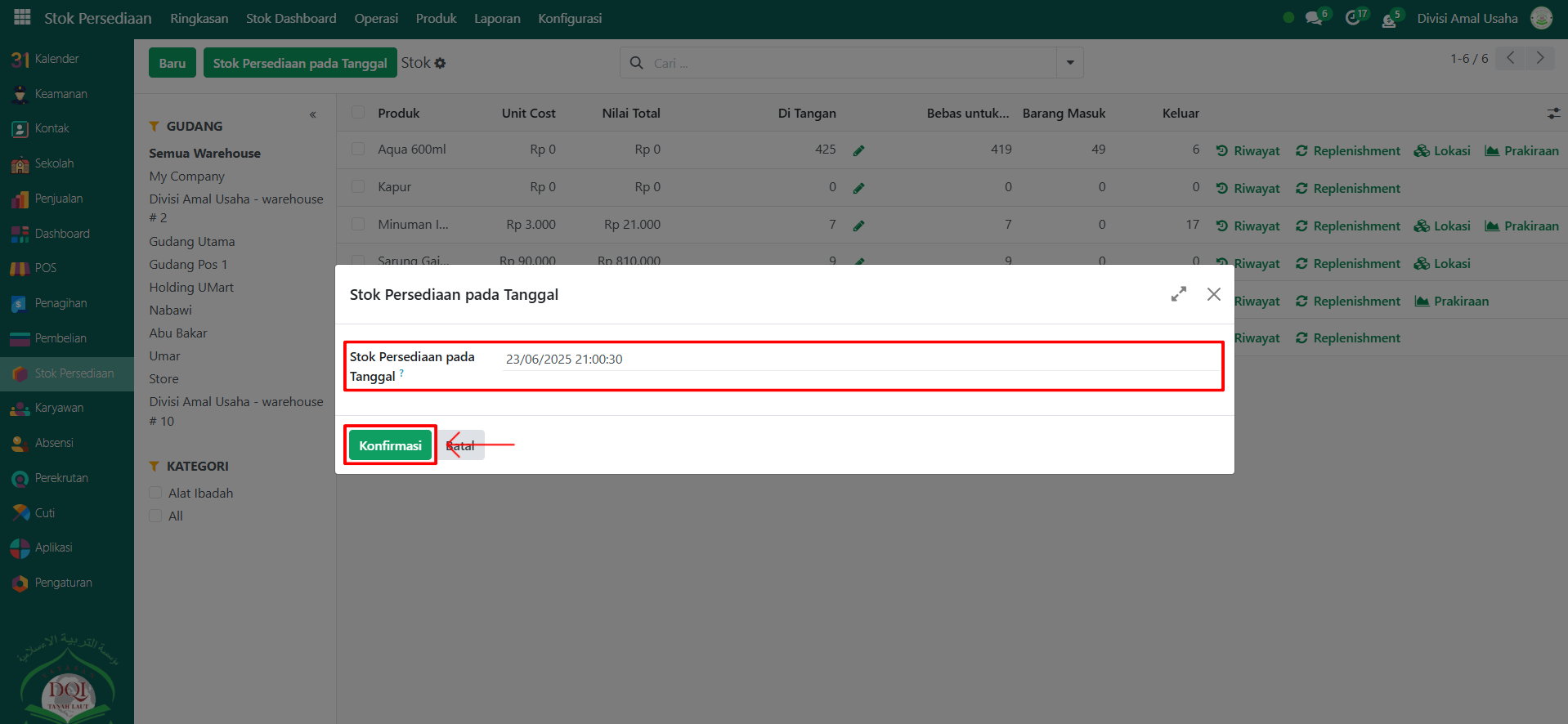
Task: Open the Laporan menu
Action: coord(497,18)
